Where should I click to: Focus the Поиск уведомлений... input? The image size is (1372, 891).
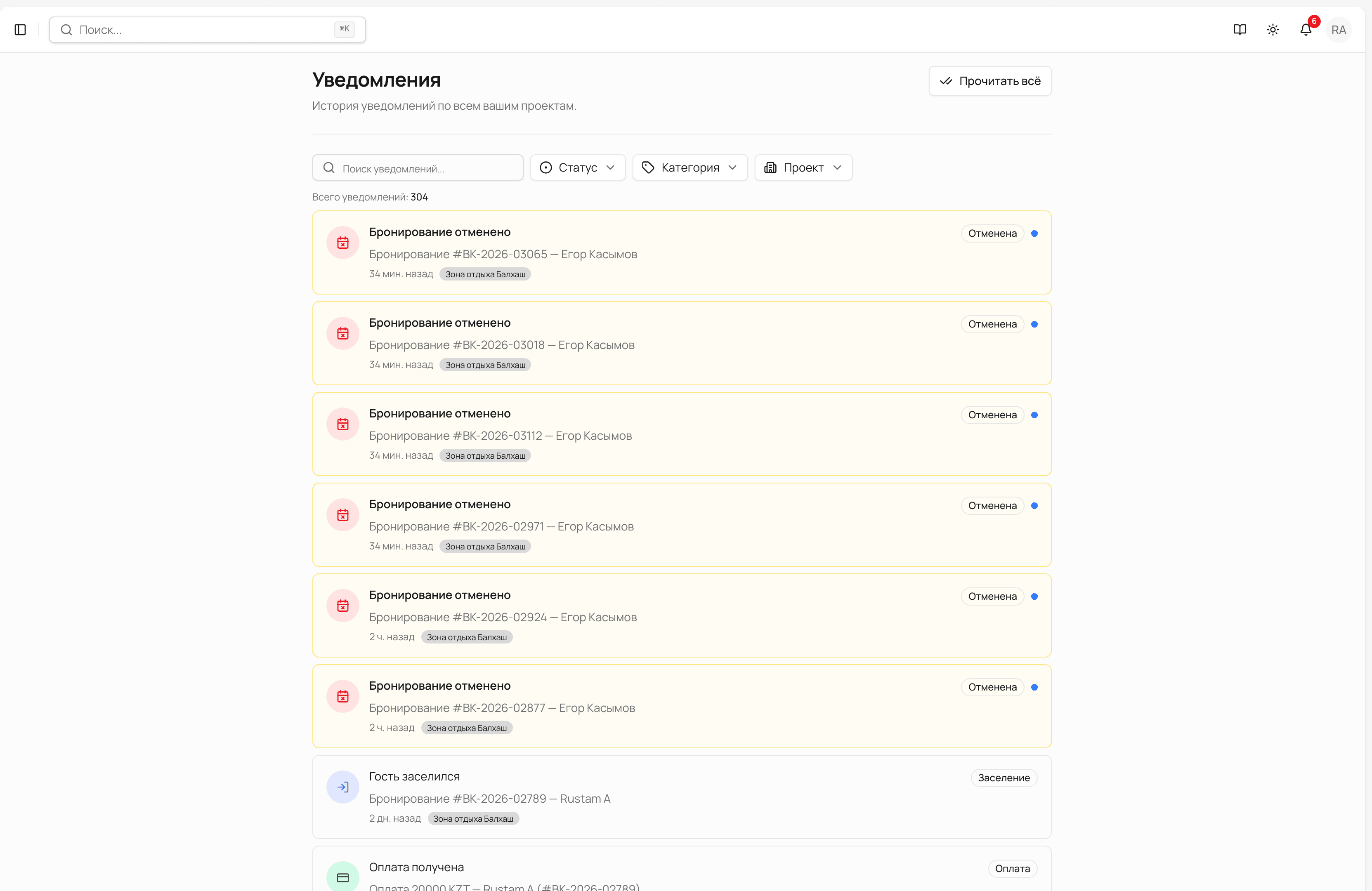pyautogui.click(x=418, y=168)
